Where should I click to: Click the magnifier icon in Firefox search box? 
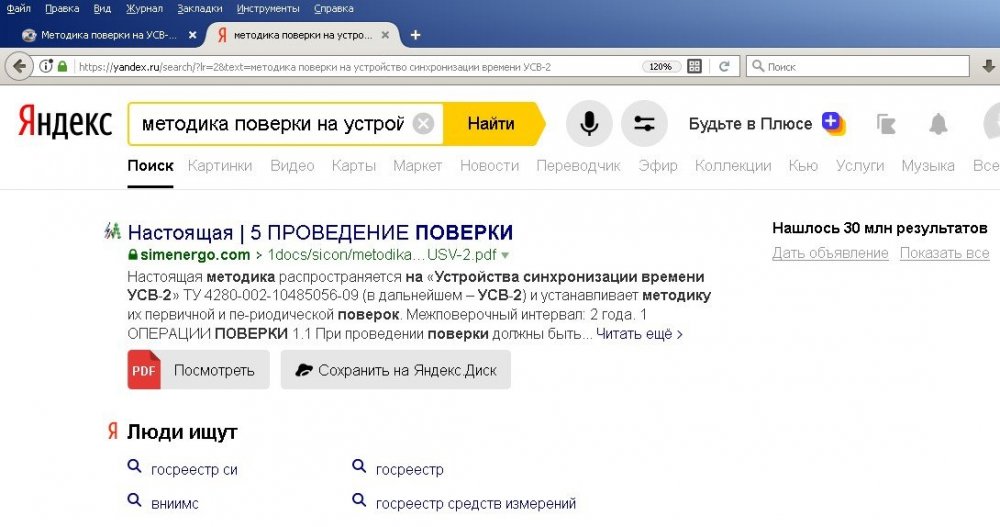pyautogui.click(x=758, y=66)
